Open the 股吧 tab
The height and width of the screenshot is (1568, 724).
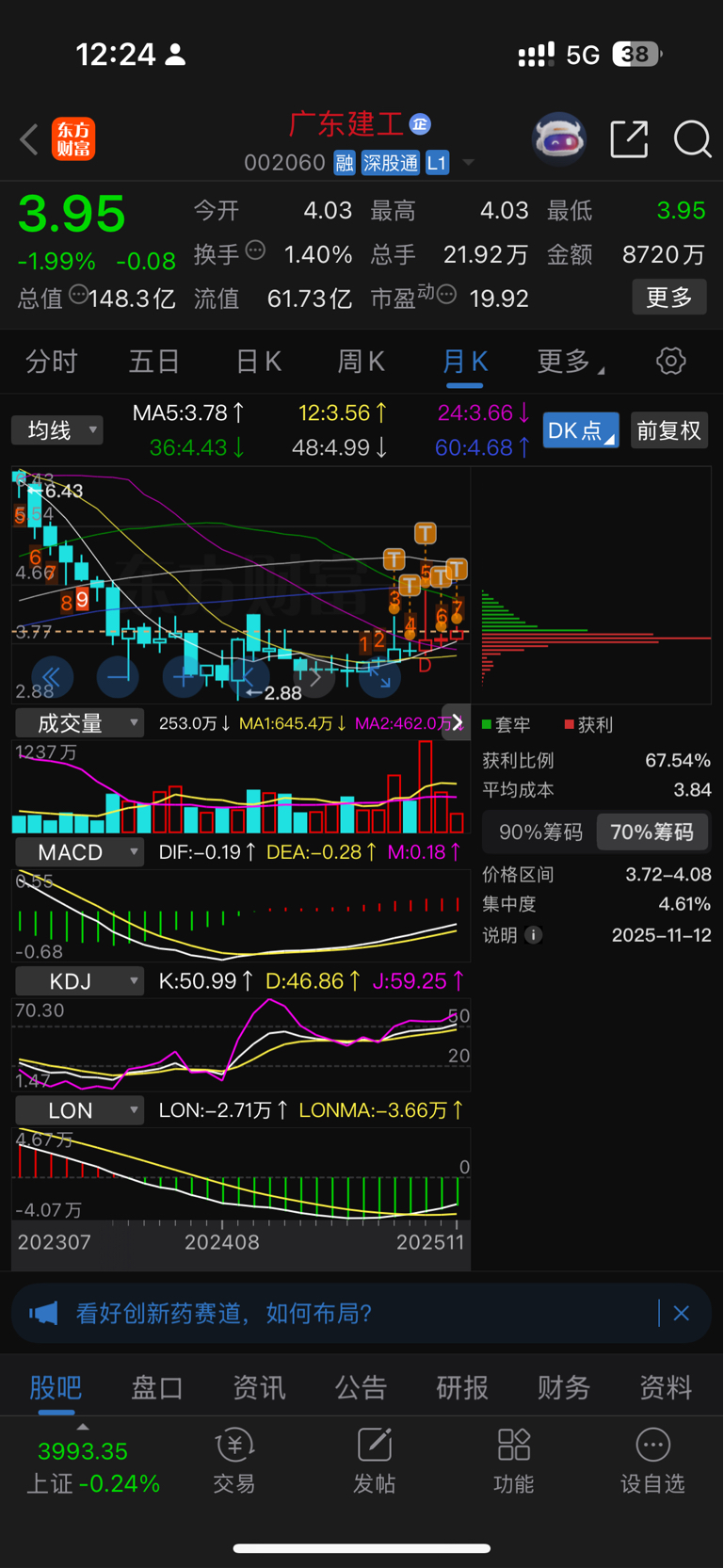(x=56, y=1387)
